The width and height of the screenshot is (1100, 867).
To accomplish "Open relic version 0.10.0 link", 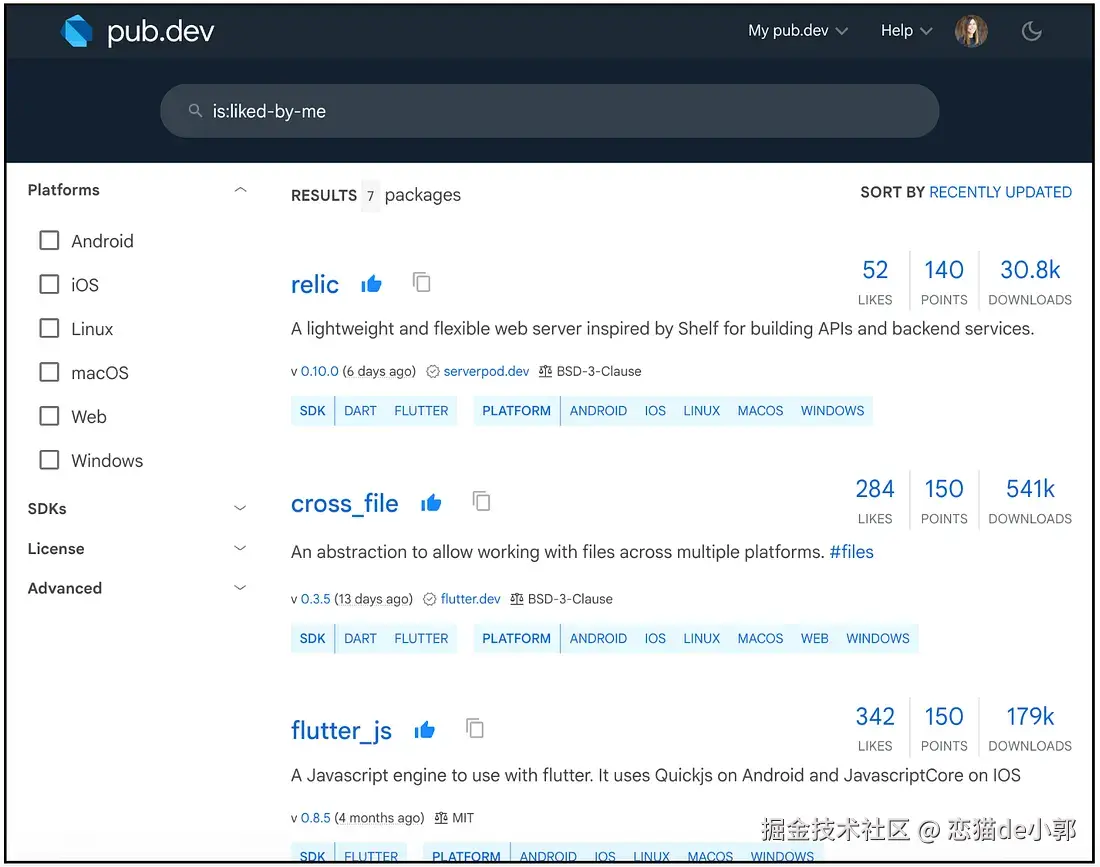I will click(319, 371).
